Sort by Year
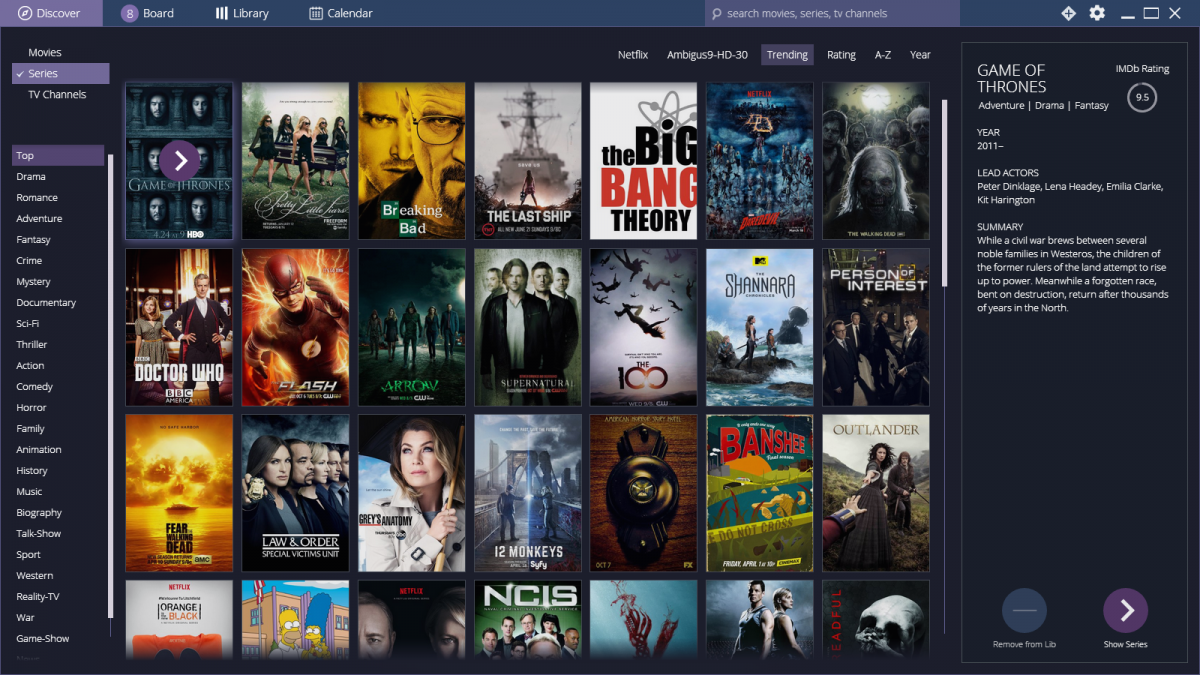The width and height of the screenshot is (1200, 675). pos(920,55)
